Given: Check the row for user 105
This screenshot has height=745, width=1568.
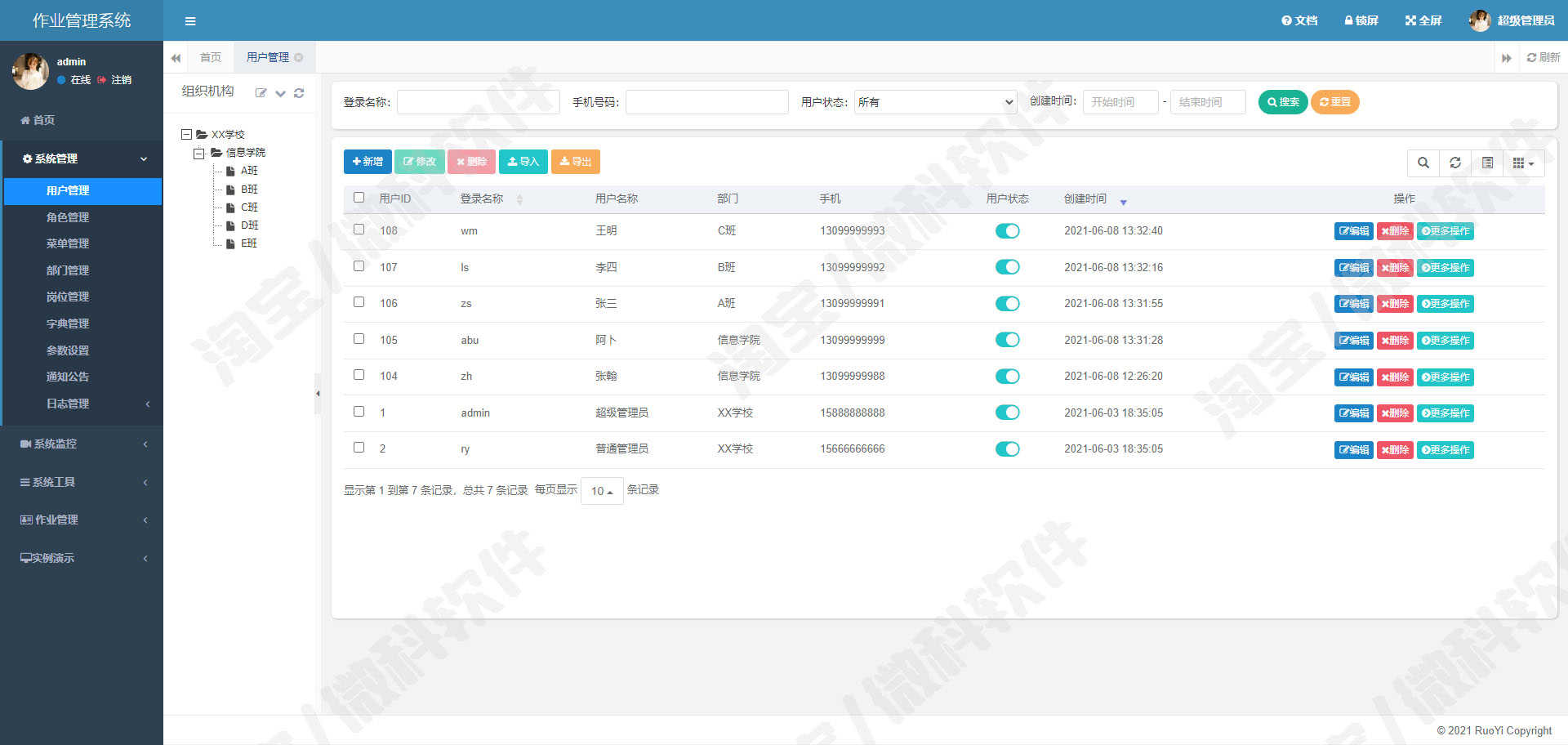Looking at the screenshot, I should point(359,339).
